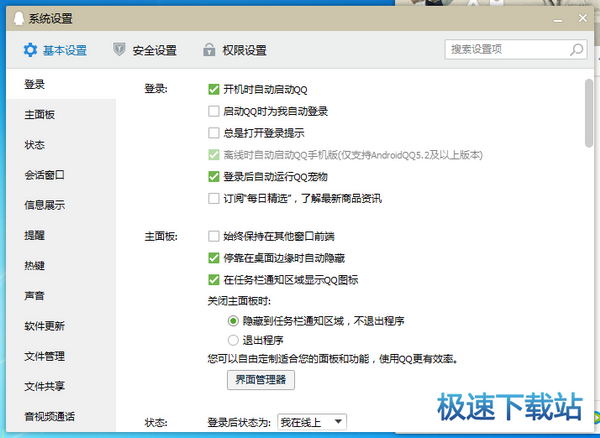Image resolution: width=600 pixels, height=438 pixels.
Task: Close the 系统设置 window
Action: click(582, 18)
